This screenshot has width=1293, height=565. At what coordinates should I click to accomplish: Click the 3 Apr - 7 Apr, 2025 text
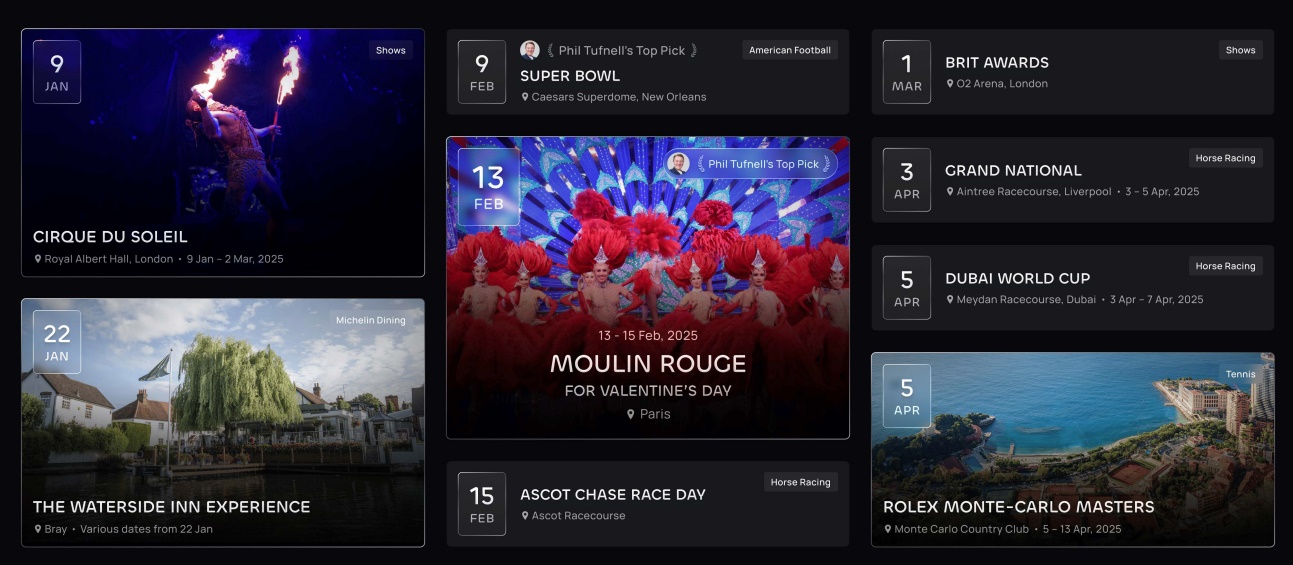pos(1157,300)
